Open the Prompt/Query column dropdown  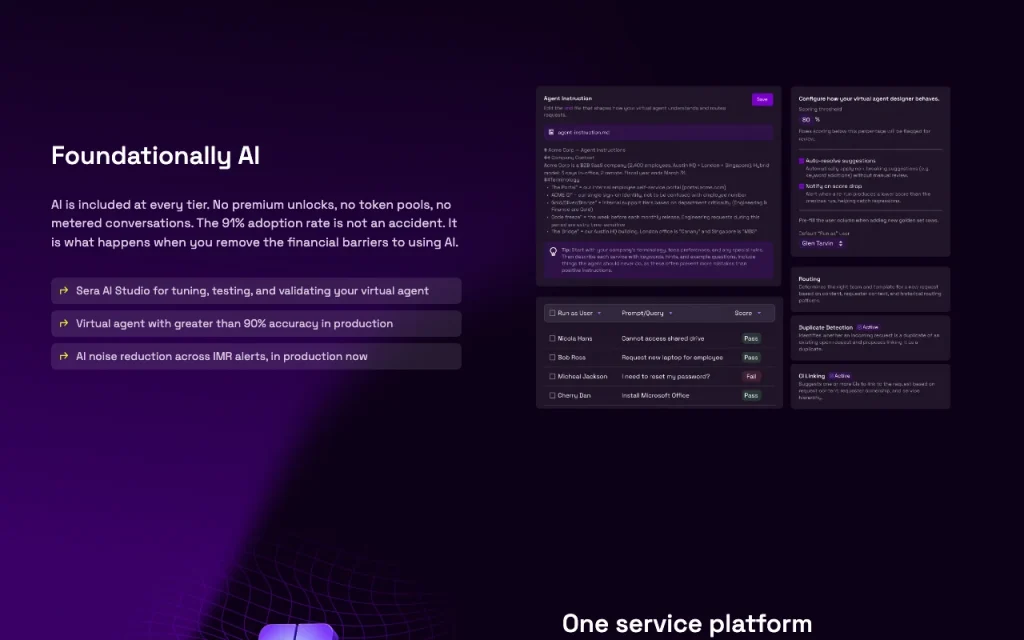[671, 313]
